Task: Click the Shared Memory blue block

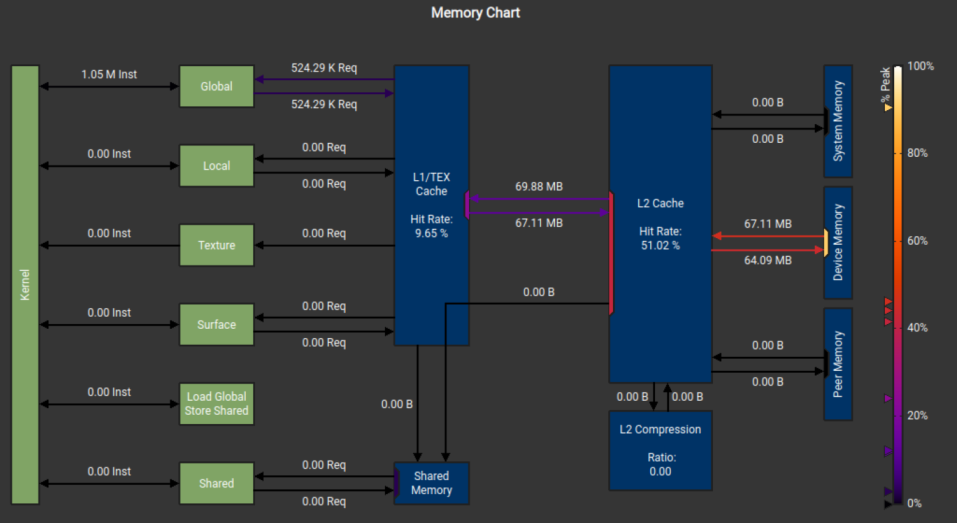Action: pyautogui.click(x=432, y=483)
